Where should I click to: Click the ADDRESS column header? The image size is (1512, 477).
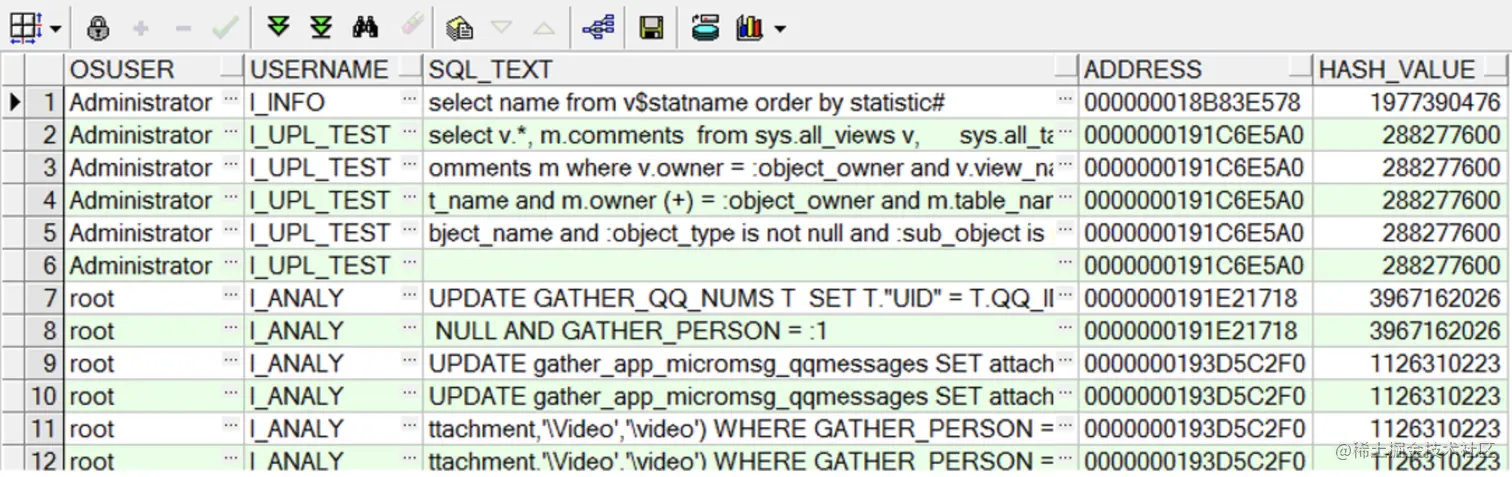point(1197,69)
